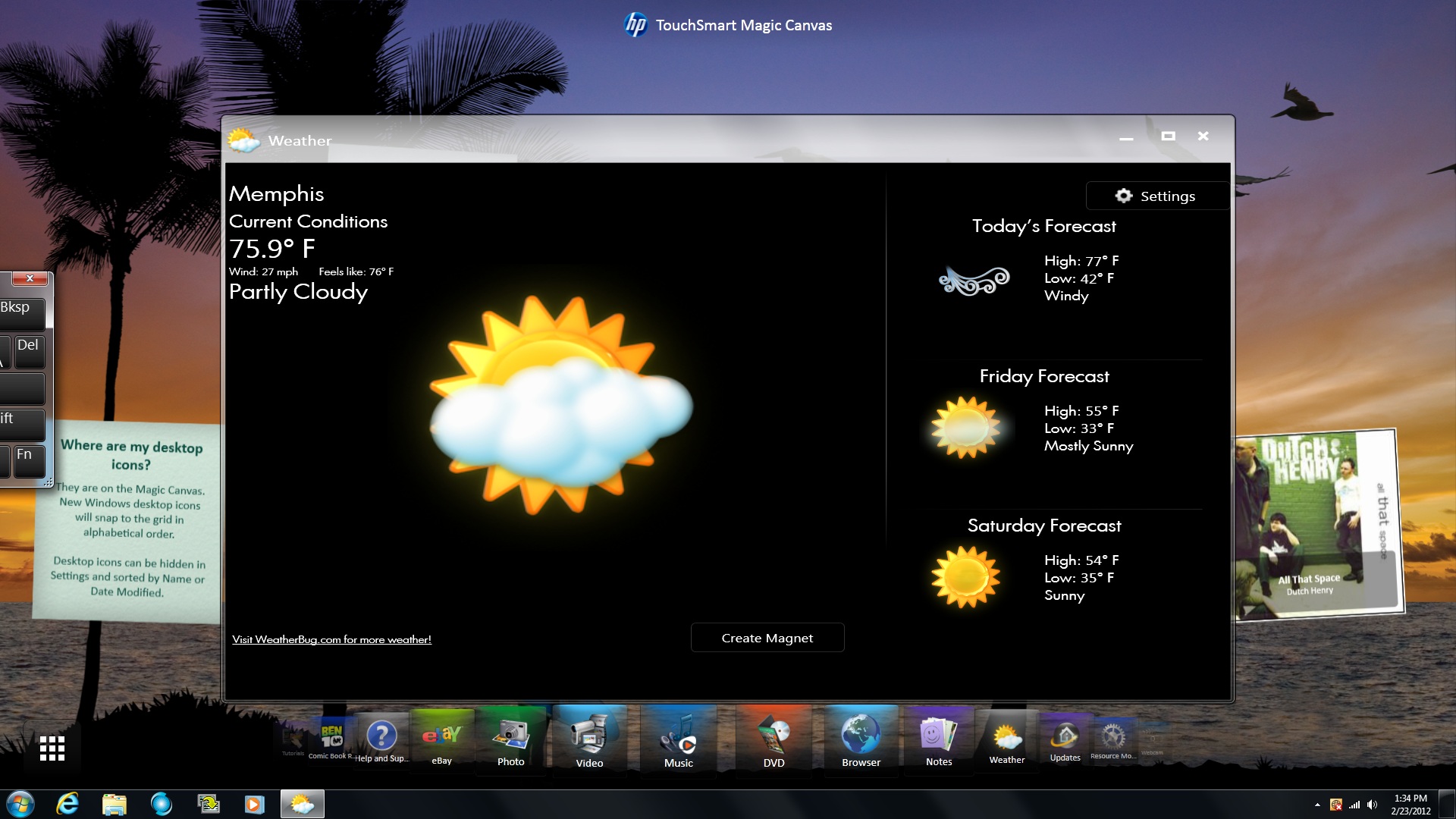Open the All That Space album thumbnail

[1318, 525]
